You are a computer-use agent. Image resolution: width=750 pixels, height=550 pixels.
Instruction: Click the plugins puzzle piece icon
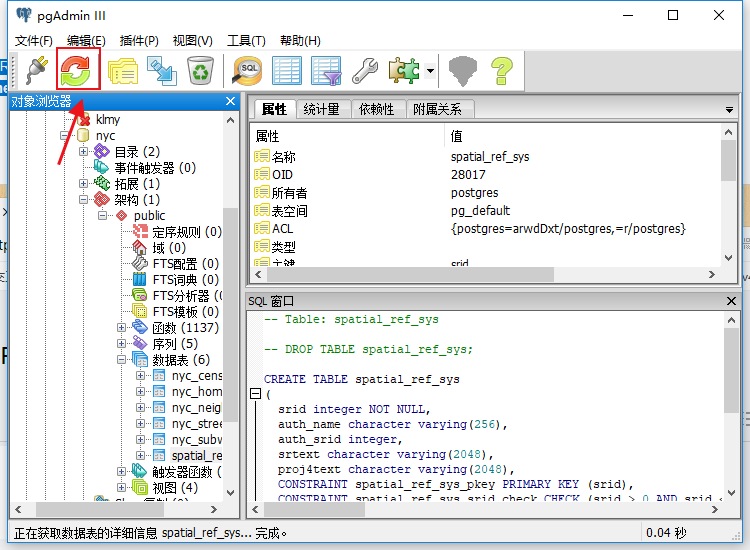[405, 70]
